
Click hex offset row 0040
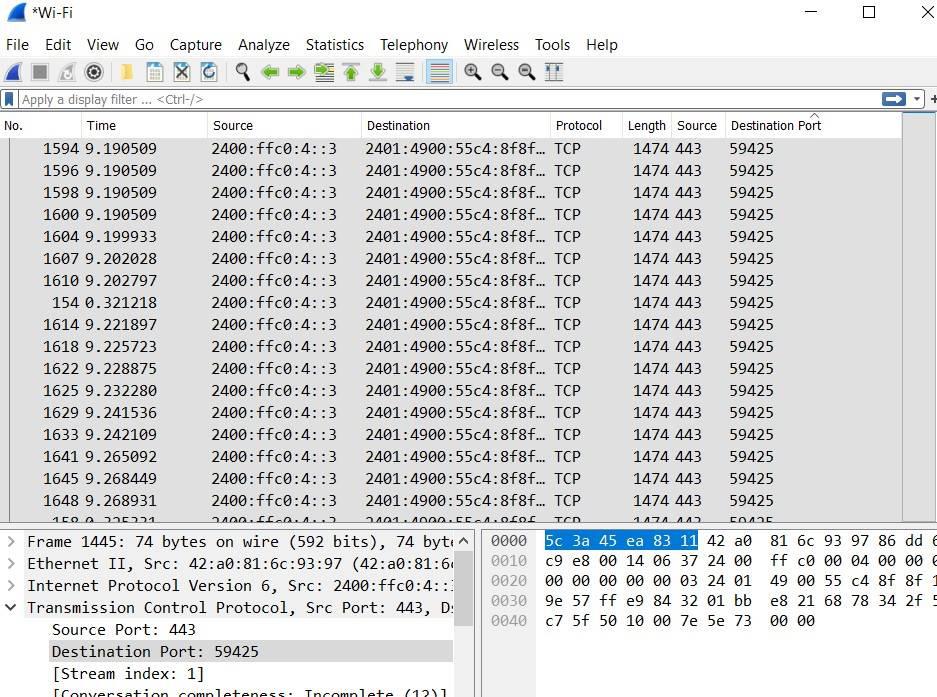pyautogui.click(x=509, y=620)
